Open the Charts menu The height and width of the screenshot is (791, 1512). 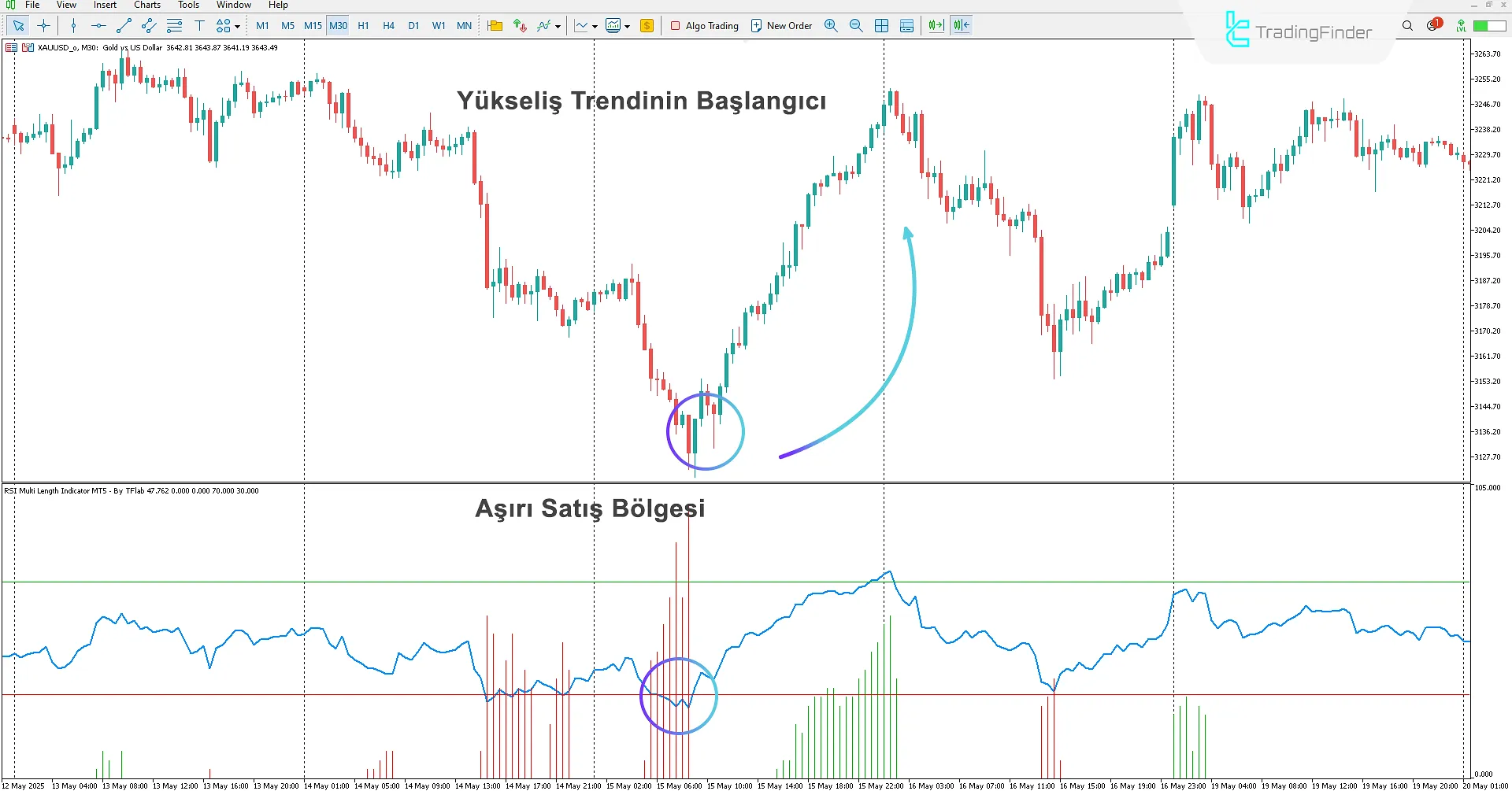click(147, 5)
